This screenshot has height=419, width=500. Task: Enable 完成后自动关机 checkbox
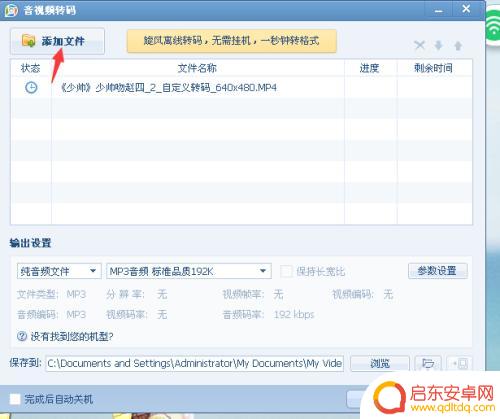[15, 399]
